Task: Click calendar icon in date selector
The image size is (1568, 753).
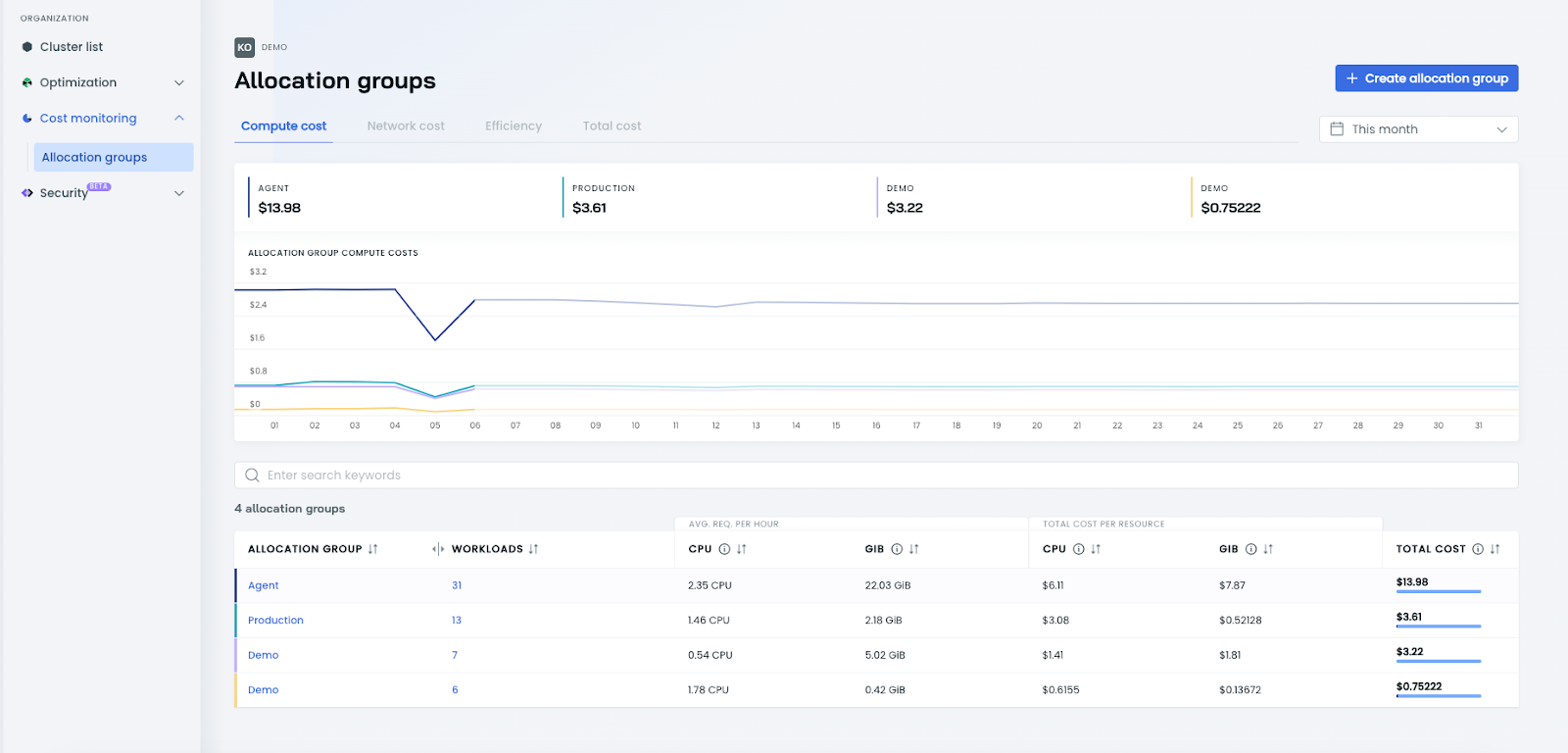Action: pyautogui.click(x=1337, y=129)
